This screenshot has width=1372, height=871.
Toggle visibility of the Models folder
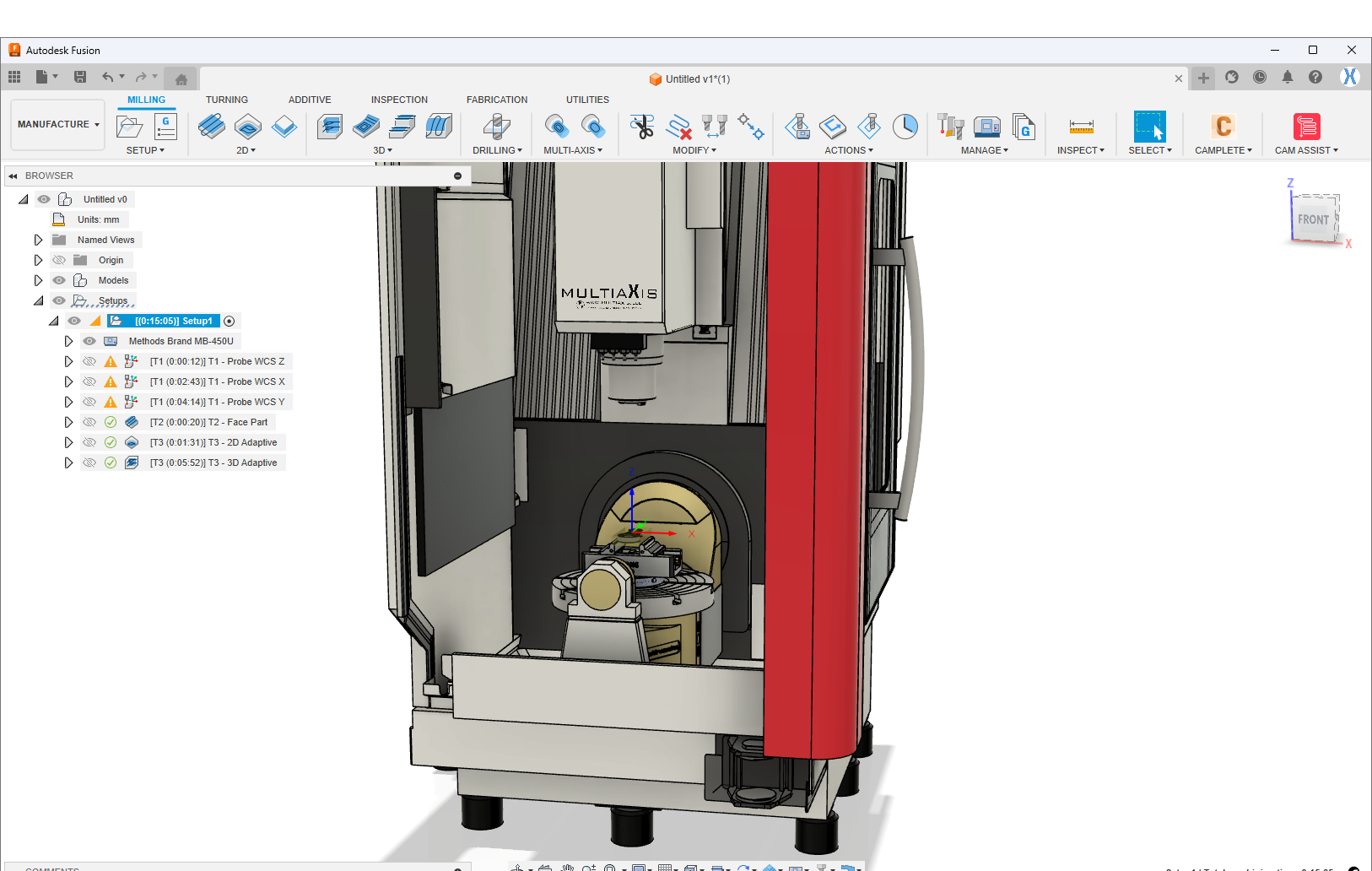(59, 280)
